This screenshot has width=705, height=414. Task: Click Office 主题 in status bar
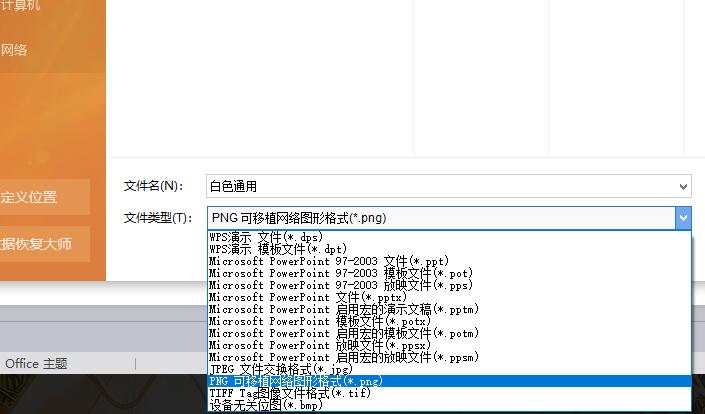(36, 363)
